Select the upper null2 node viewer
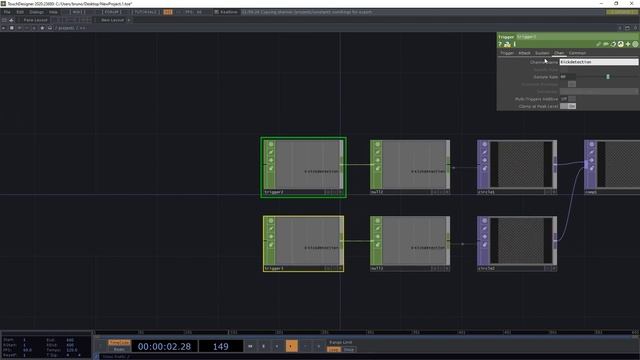Screen dimensions: 640x360 [x=414, y=164]
